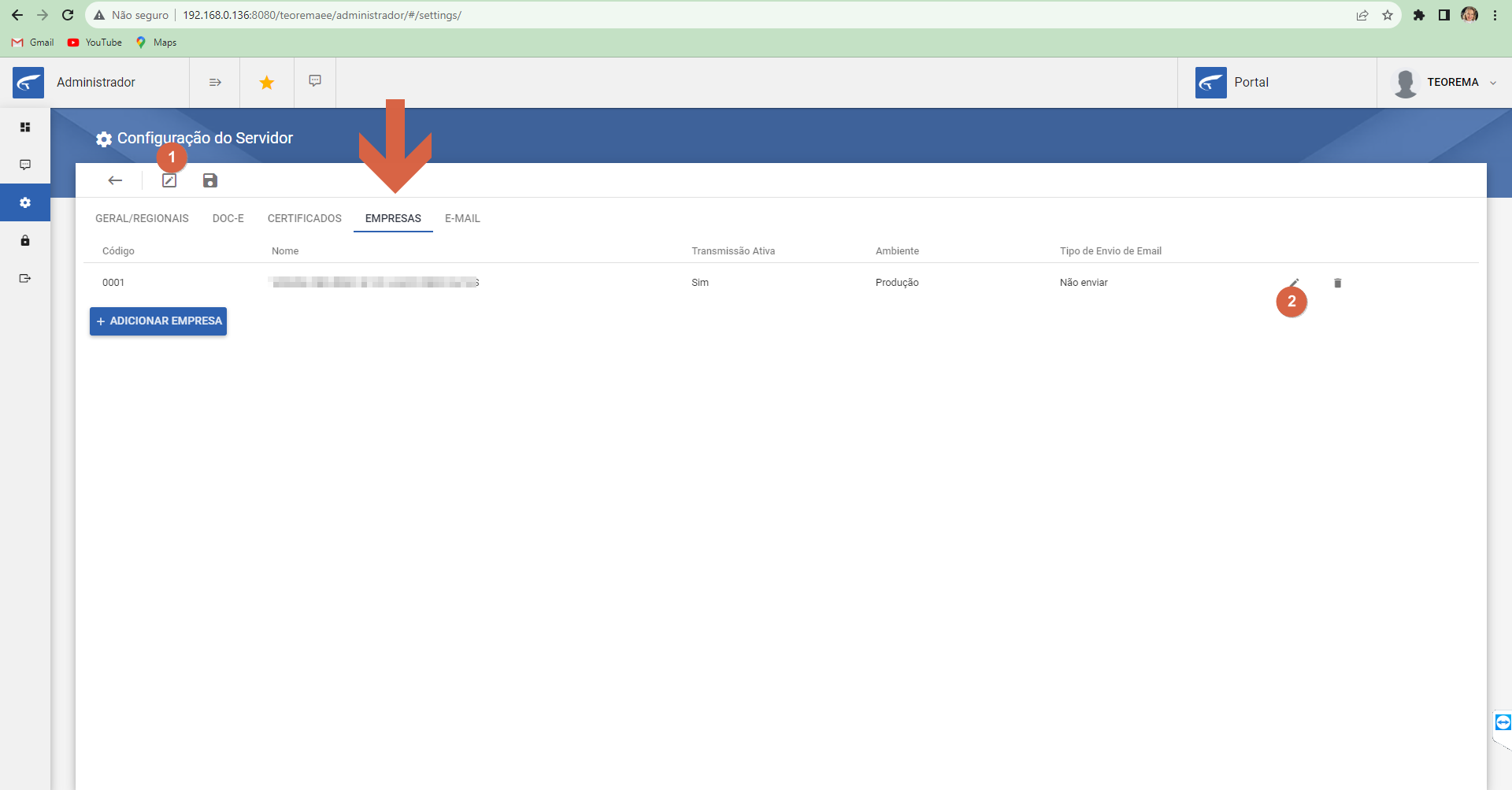The width and height of the screenshot is (1512, 790).
Task: Click the Ambiente column header
Action: pos(897,251)
